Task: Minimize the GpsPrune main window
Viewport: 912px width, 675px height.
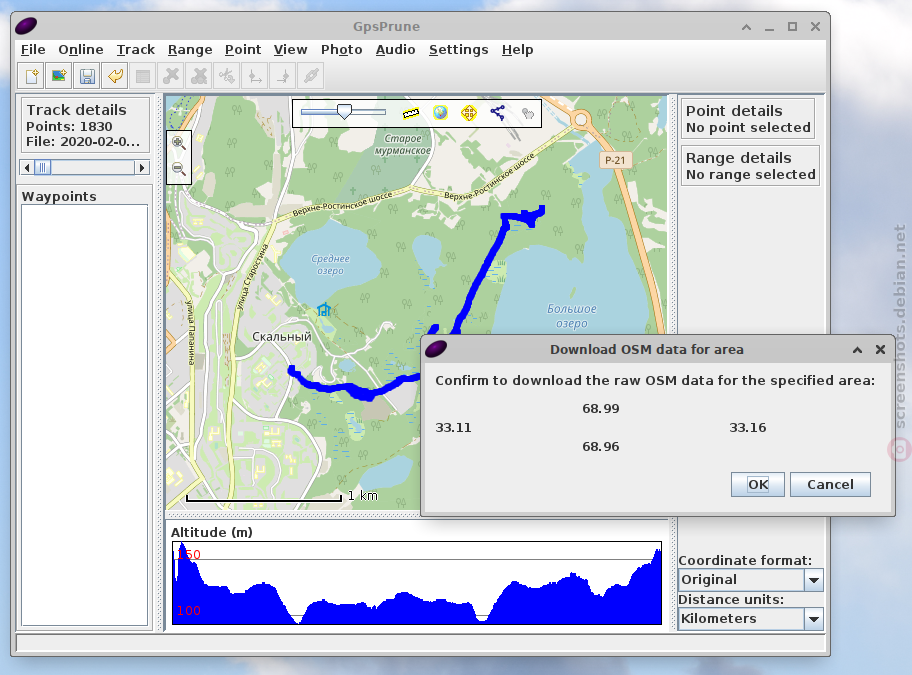Action: coord(770,27)
